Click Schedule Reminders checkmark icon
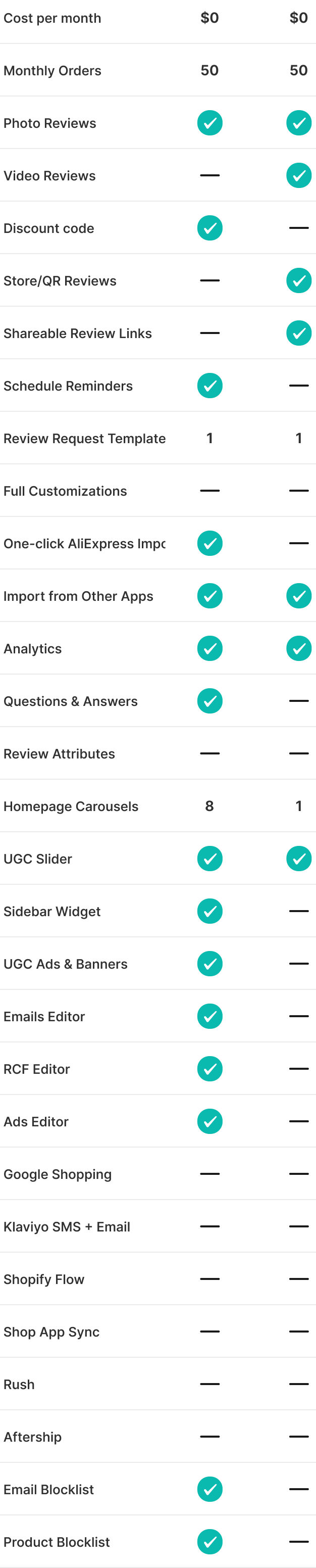The height and width of the screenshot is (1568, 316). coord(209,386)
